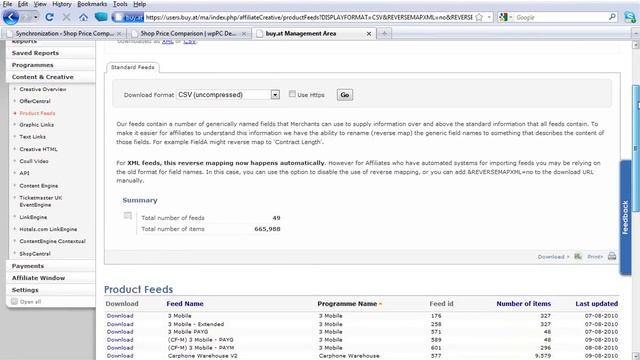Download the 3 Mobile - Extended feed

point(120,324)
